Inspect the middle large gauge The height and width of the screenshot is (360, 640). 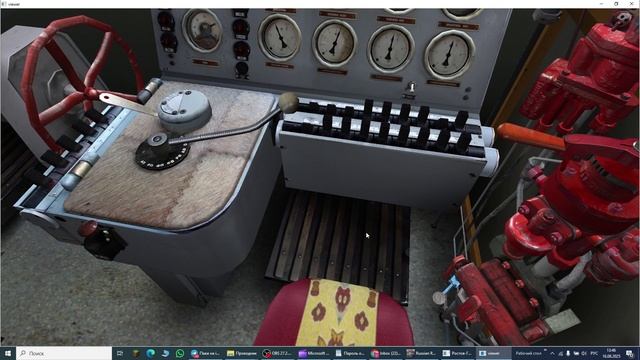pos(335,44)
